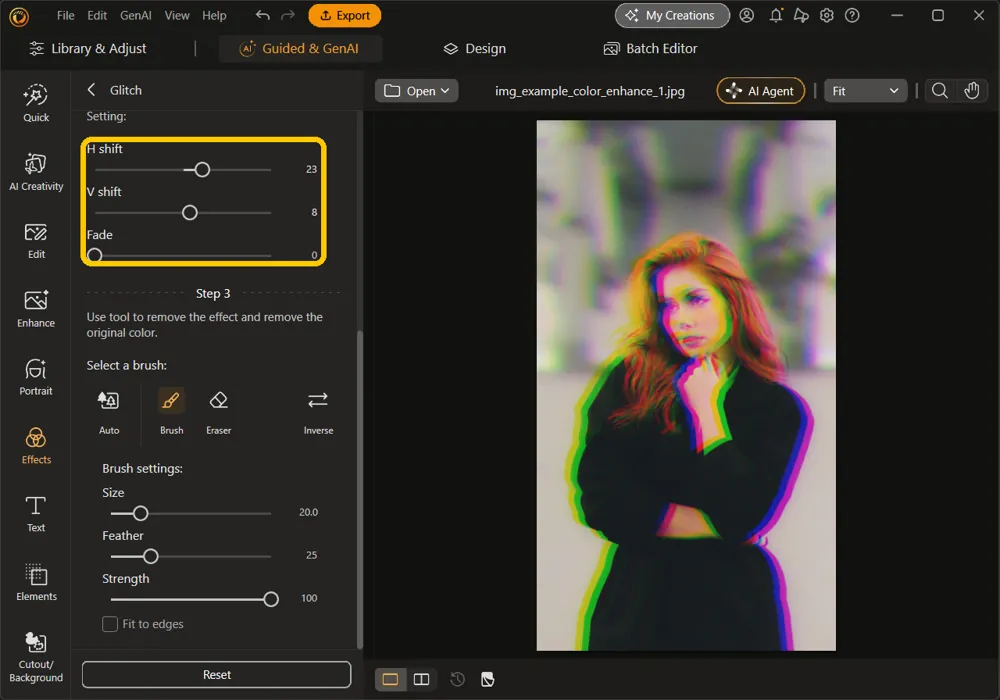Click the redo arrow
The width and height of the screenshot is (1000, 700).
[288, 15]
